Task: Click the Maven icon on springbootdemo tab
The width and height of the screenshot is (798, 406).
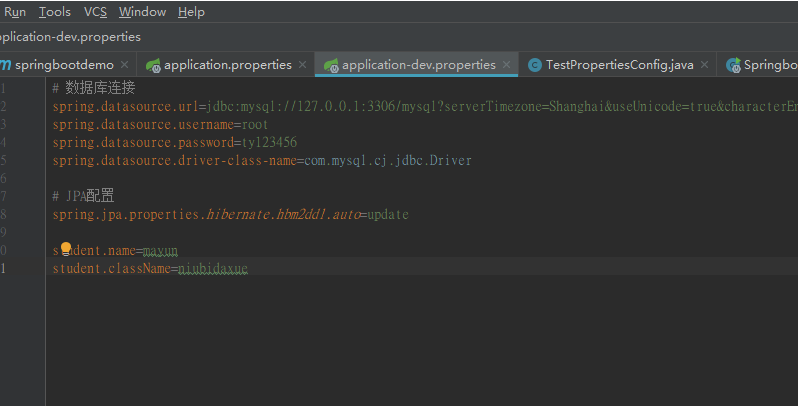Action: coord(5,65)
